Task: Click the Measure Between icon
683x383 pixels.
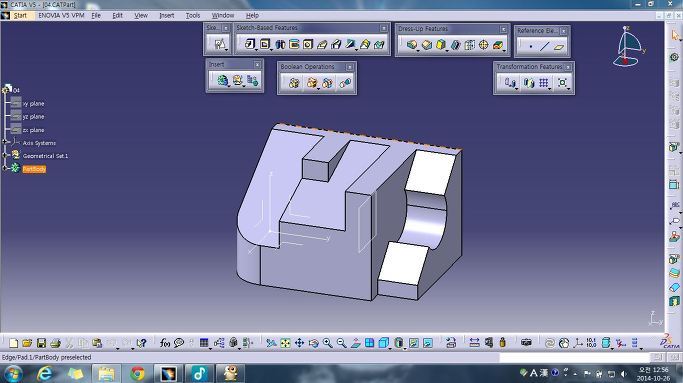Action: tap(474, 343)
